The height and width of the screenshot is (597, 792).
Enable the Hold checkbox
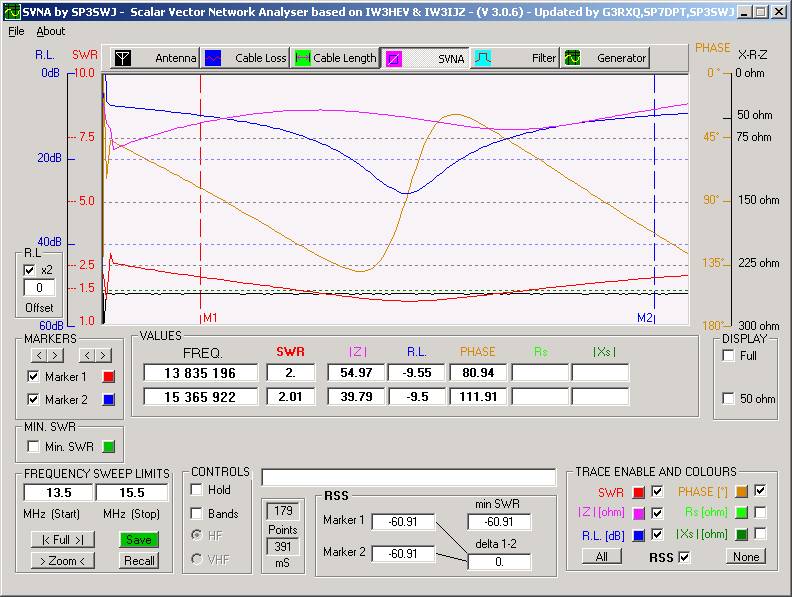198,490
